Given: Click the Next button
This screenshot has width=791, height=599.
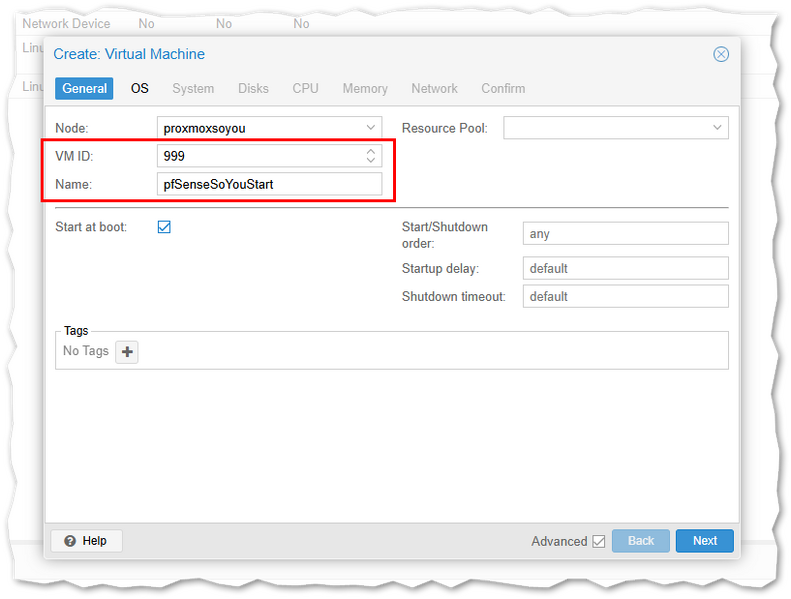Looking at the screenshot, I should click(704, 541).
